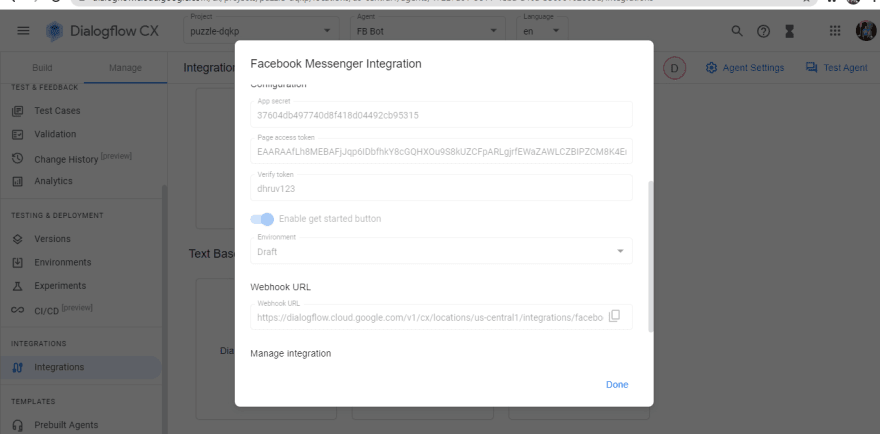The width and height of the screenshot is (880, 434).
Task: Click the CI/CD infinity icon
Action: pos(17,310)
